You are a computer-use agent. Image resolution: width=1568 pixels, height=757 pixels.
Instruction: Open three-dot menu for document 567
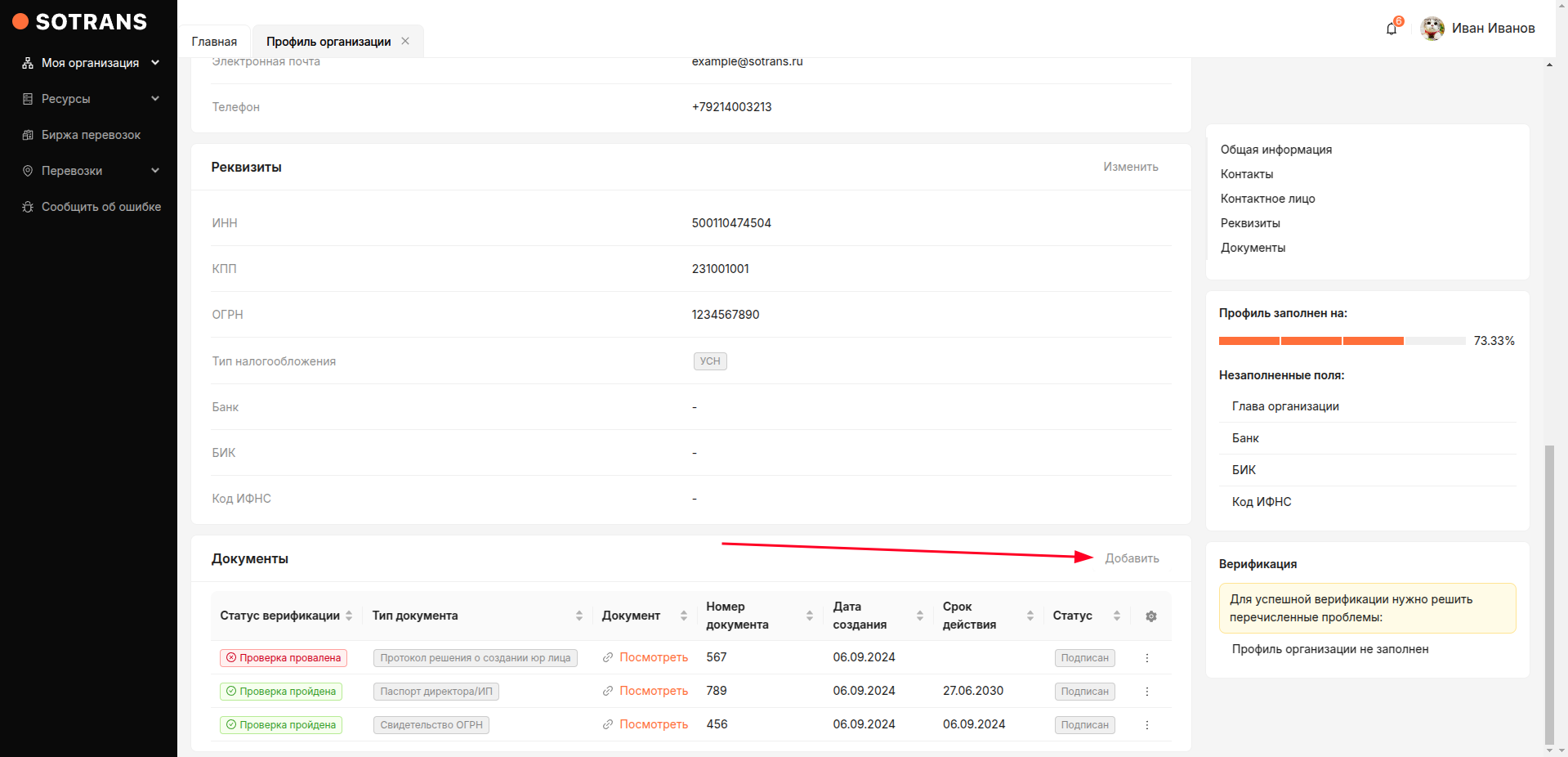tap(1146, 658)
